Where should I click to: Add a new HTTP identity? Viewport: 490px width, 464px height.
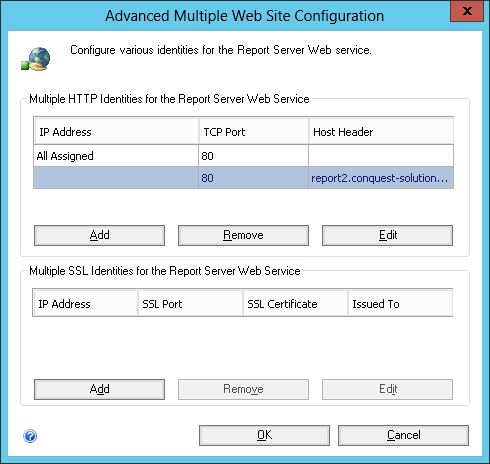point(99,235)
